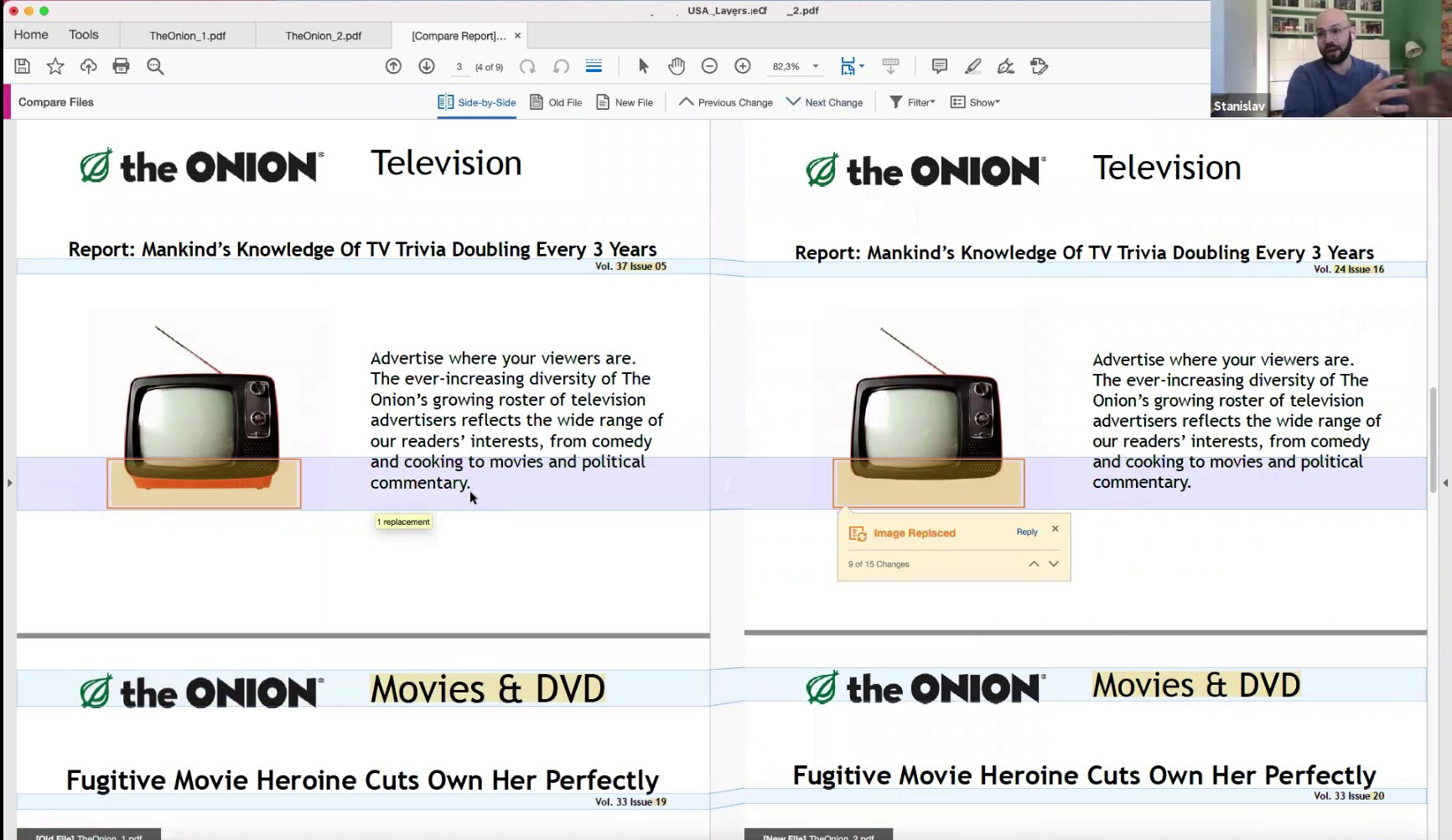
Task: Close the Compare Report tab
Action: (517, 35)
